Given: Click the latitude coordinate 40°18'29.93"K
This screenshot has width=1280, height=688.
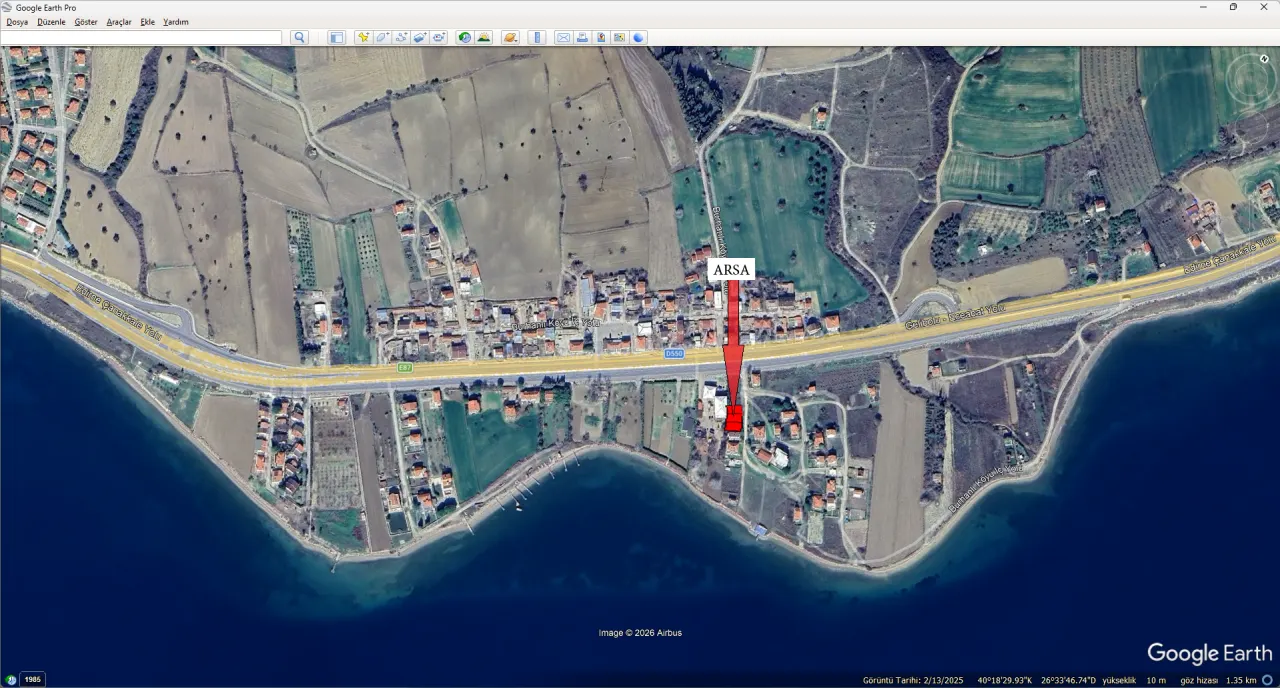Looking at the screenshot, I should 1005,680.
